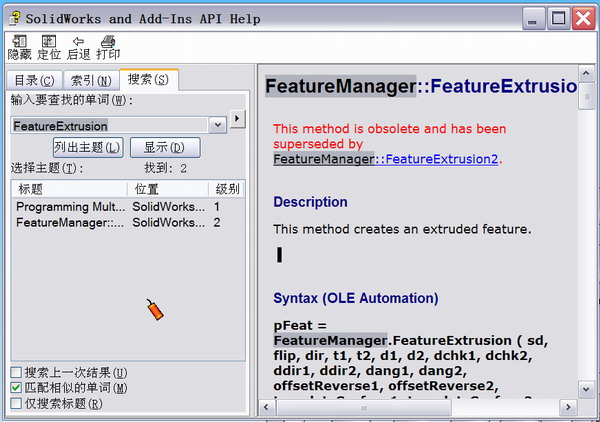Select the Programming Mult... result row
This screenshot has height=422, width=600.
tap(128, 207)
